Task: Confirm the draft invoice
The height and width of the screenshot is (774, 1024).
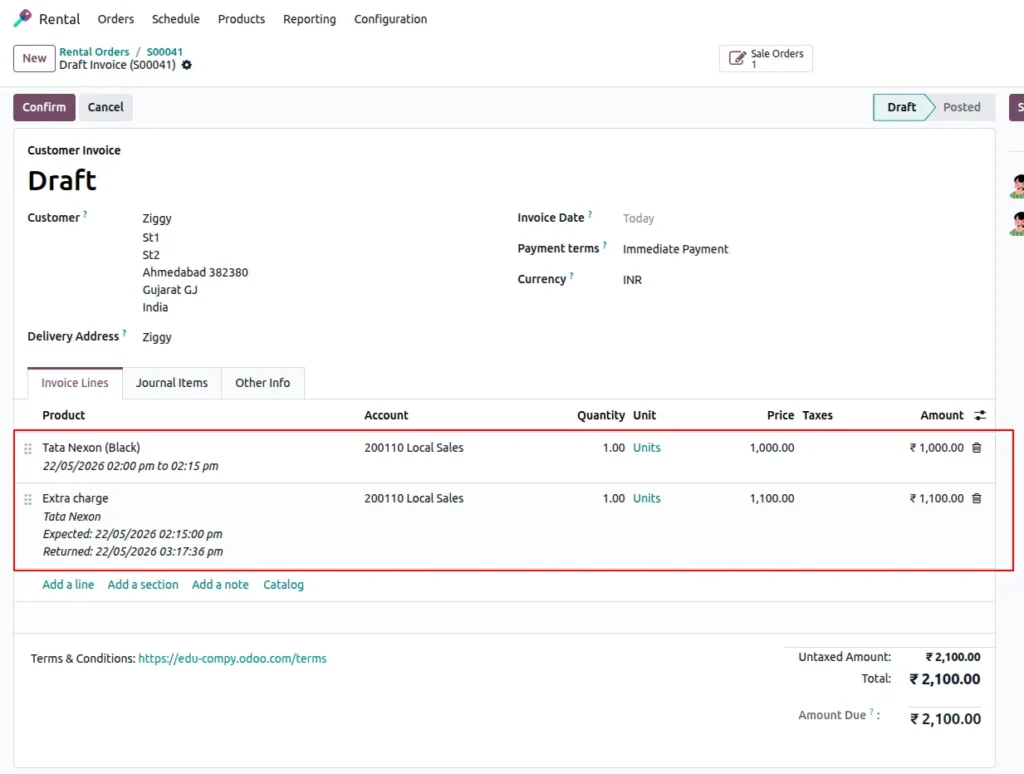Action: pos(44,107)
